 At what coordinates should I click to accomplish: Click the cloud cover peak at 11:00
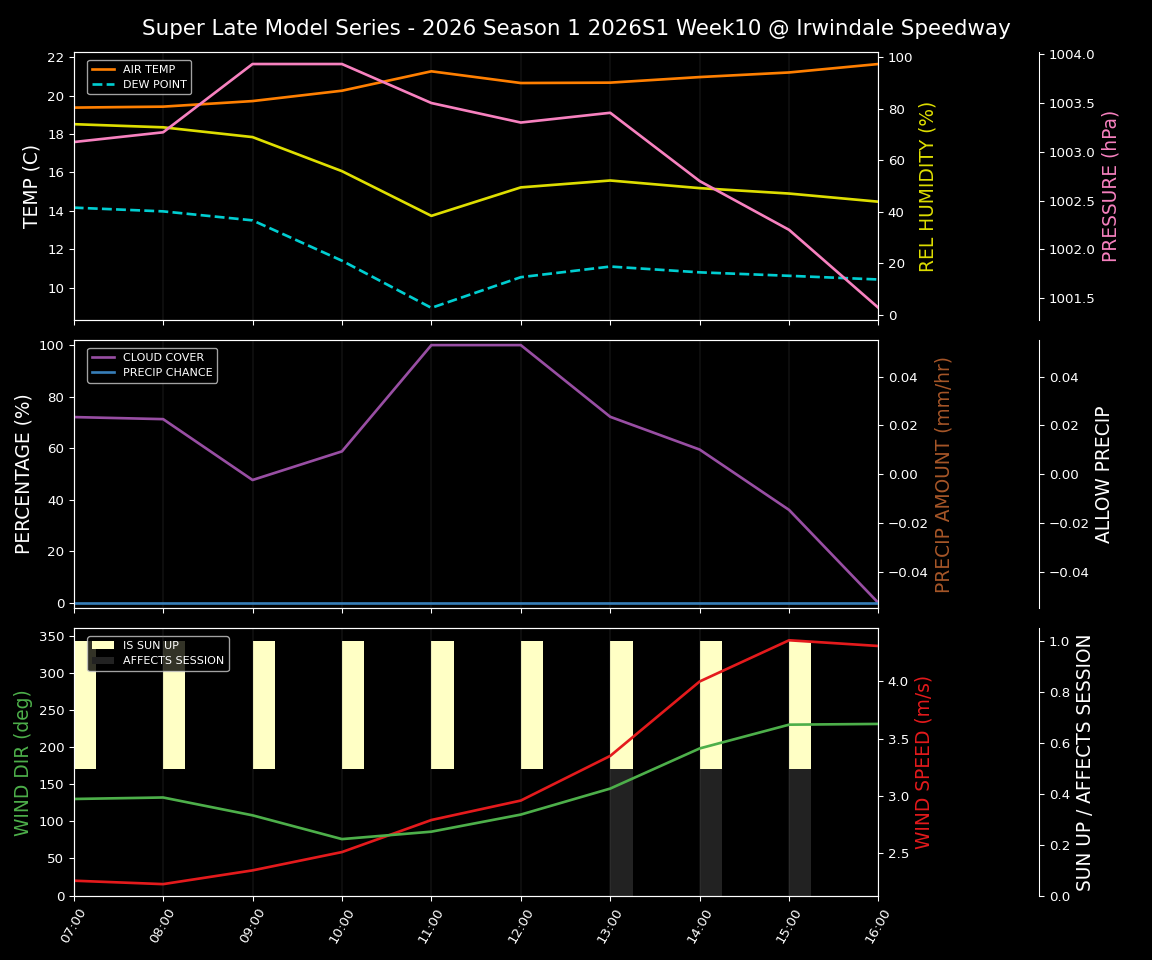[433, 343]
